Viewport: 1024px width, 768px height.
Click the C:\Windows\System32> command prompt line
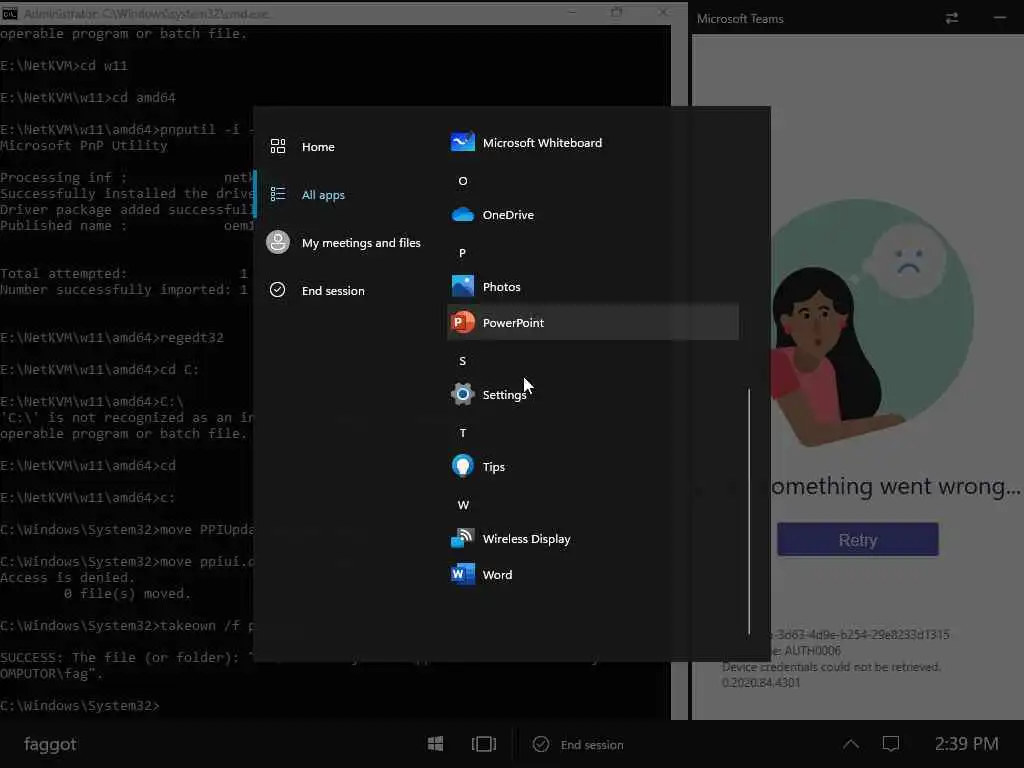80,705
